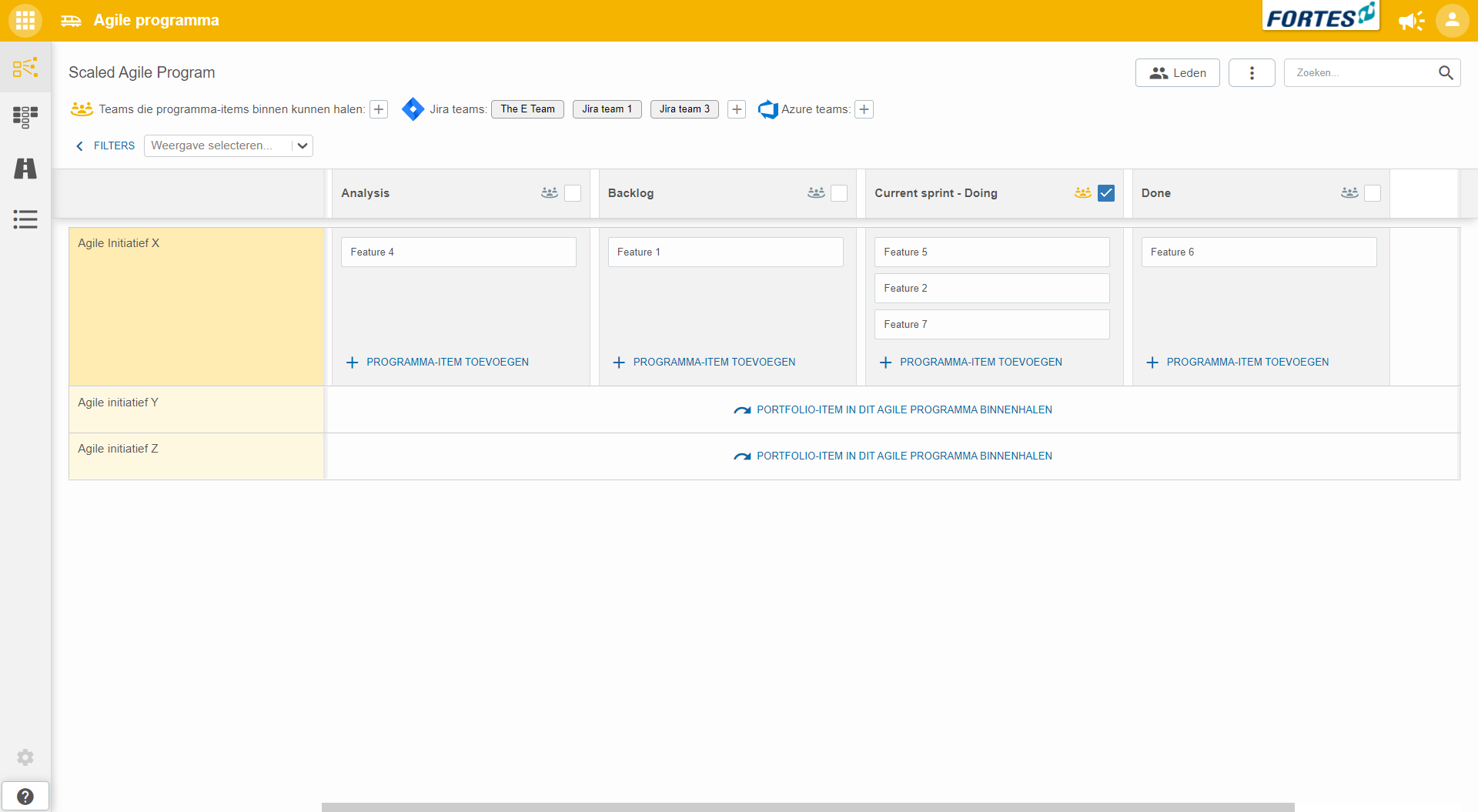Open the app launcher grid icon
The image size is (1478, 812).
tap(25, 21)
